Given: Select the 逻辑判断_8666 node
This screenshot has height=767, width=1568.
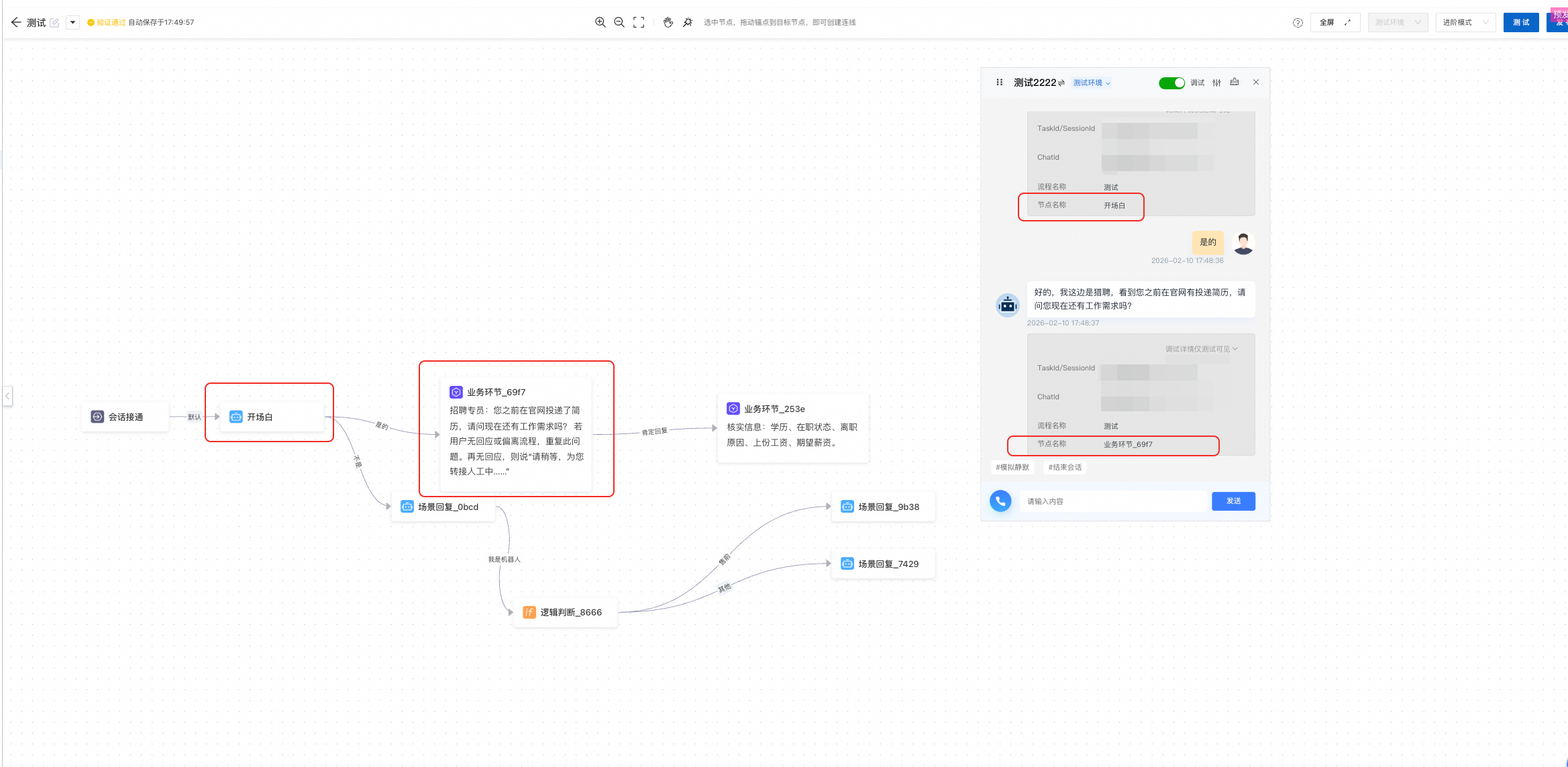Looking at the screenshot, I should tap(565, 612).
